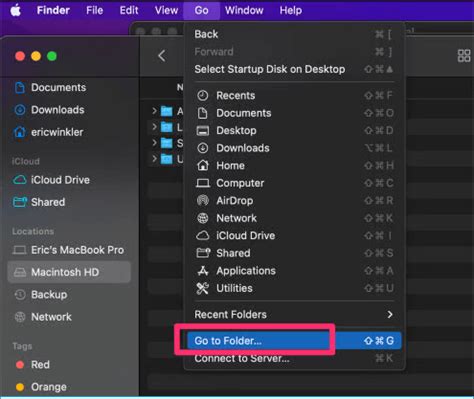474x399 pixels.
Task: Minimize Finder window with yellow button
Action: (x=36, y=56)
